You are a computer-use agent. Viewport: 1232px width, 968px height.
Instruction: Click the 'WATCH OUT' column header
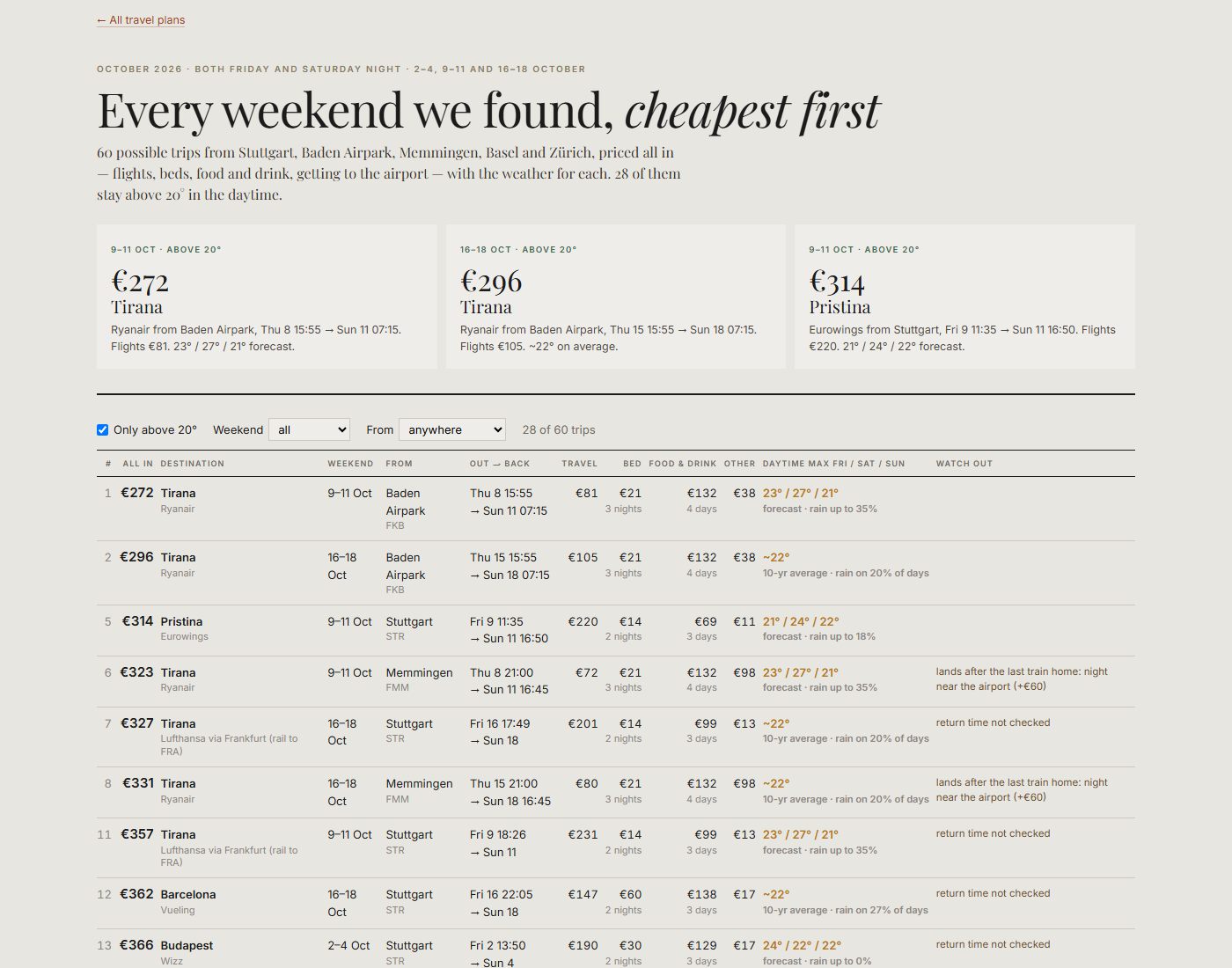click(964, 464)
